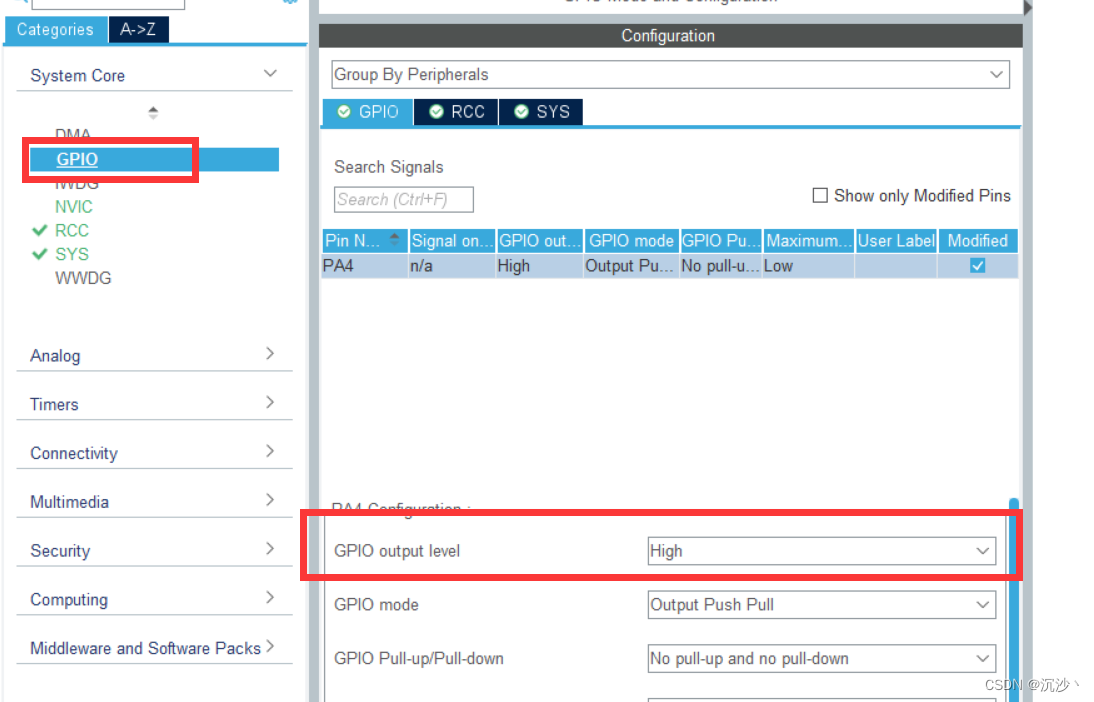This screenshot has height=702, width=1094.
Task: Select the PA4 pin row
Action: click(x=669, y=266)
